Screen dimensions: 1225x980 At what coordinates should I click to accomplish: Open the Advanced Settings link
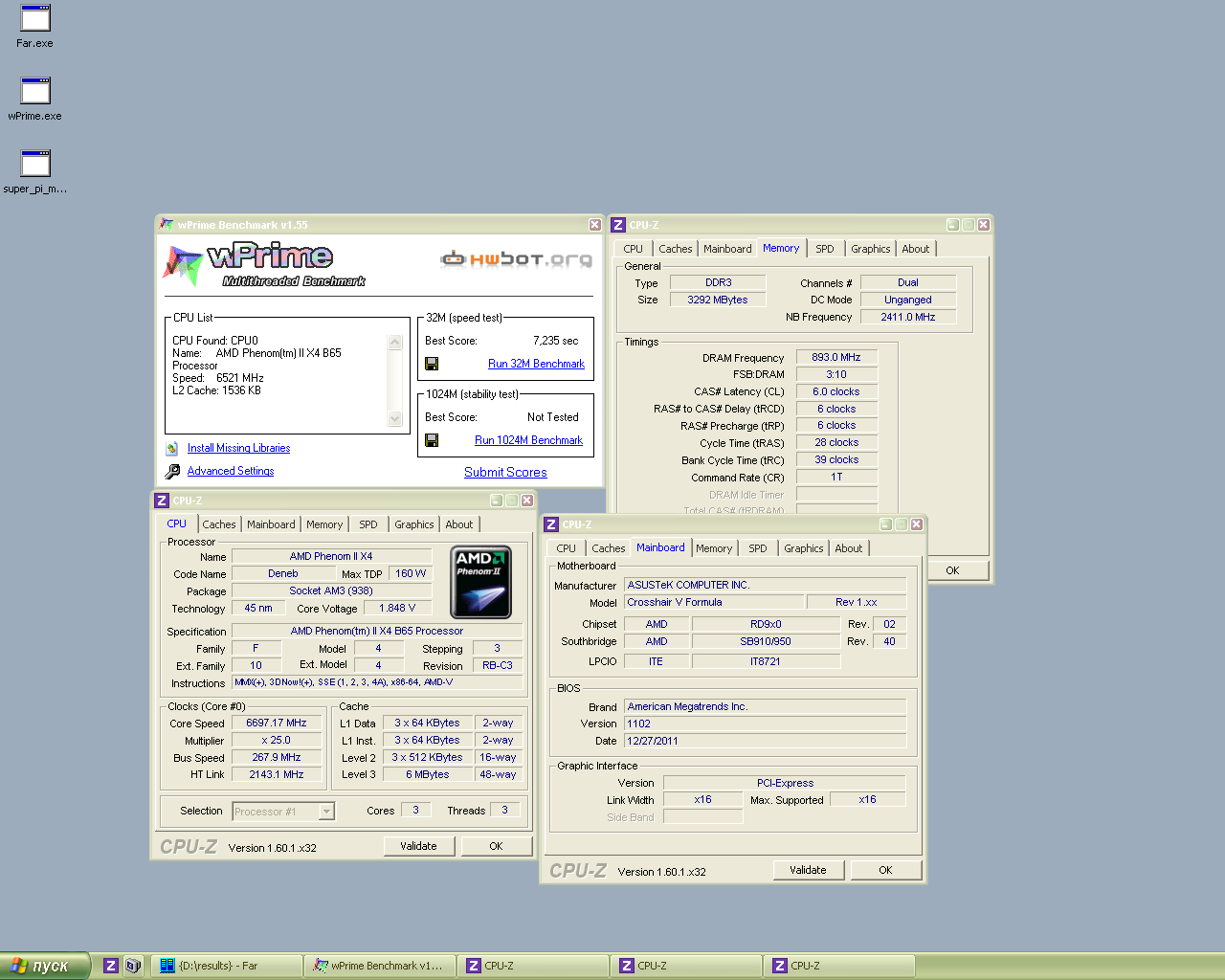pos(231,471)
